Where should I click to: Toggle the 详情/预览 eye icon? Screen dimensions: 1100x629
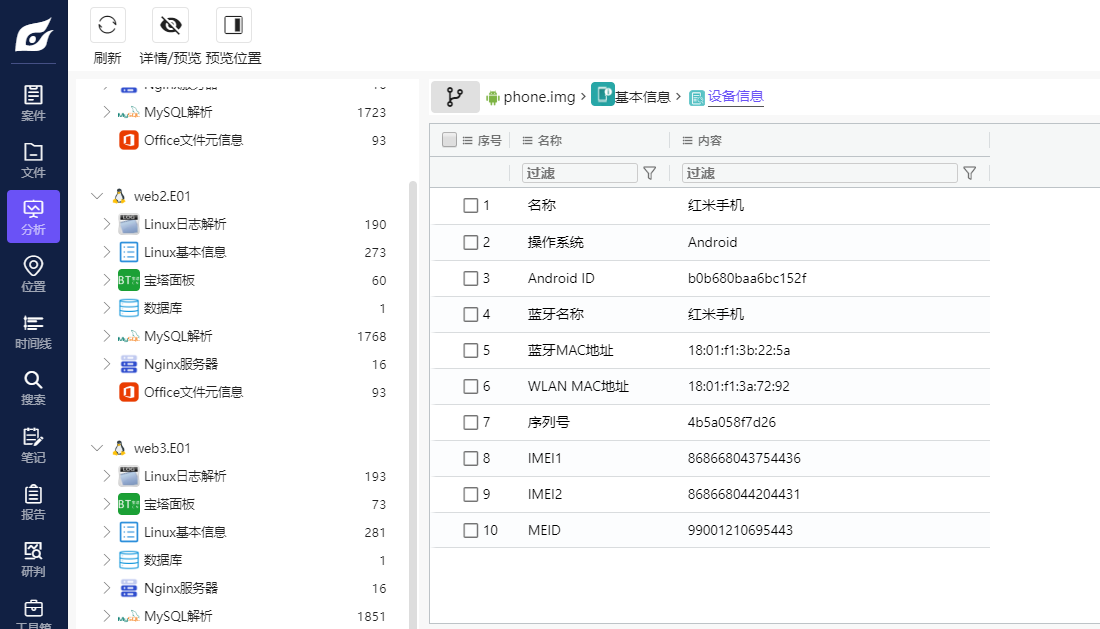[x=170, y=25]
